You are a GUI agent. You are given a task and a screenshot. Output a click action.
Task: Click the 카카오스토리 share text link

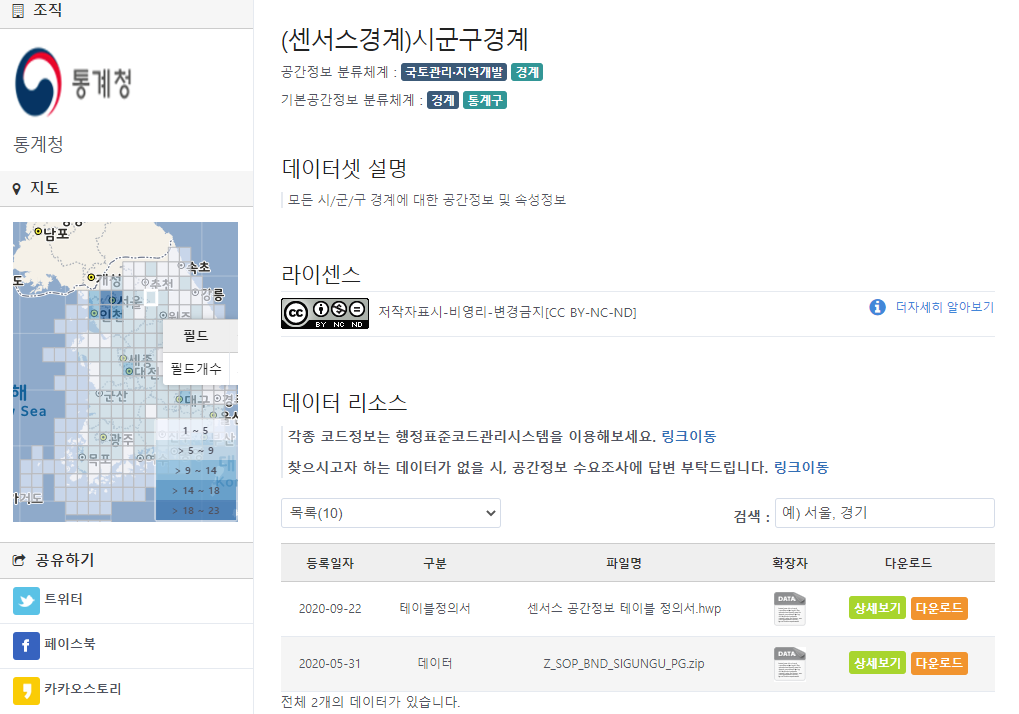tap(83, 689)
